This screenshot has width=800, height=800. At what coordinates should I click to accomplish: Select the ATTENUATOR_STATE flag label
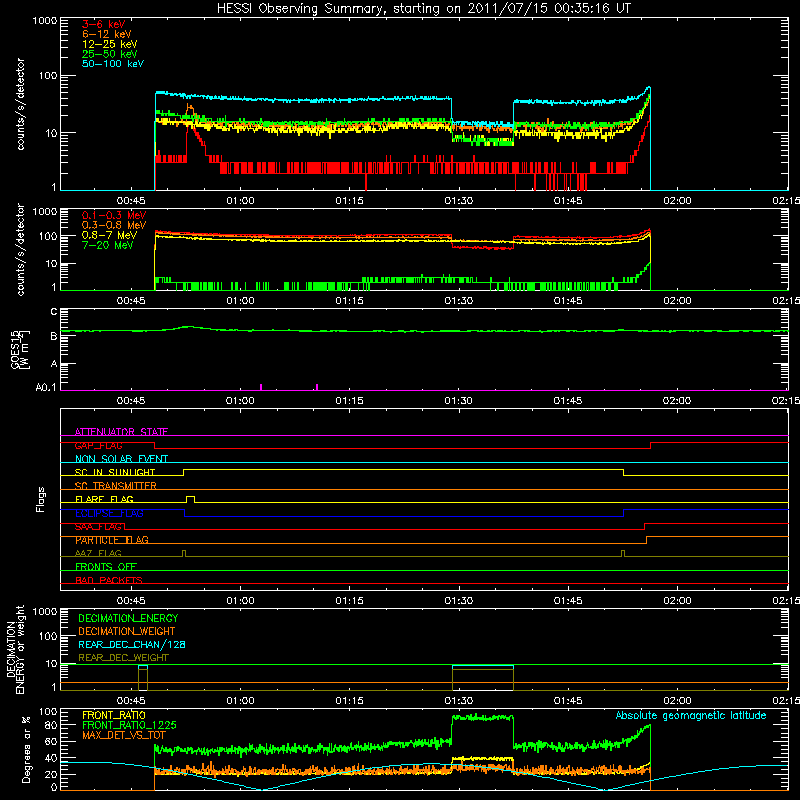(121, 432)
